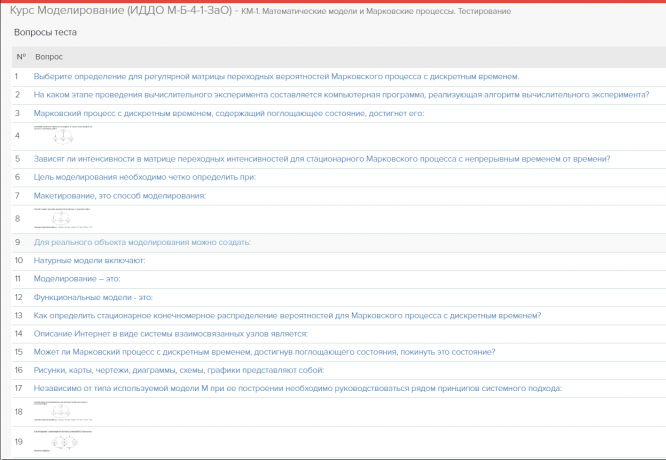This screenshot has height=460, width=666.
Task: Open the diagram thumbnail in question 19
Action: [63, 441]
